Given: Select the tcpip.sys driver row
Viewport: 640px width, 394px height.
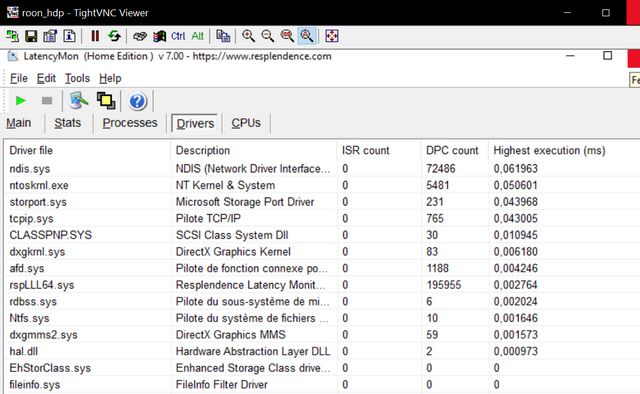Looking at the screenshot, I should pyautogui.click(x=322, y=218).
